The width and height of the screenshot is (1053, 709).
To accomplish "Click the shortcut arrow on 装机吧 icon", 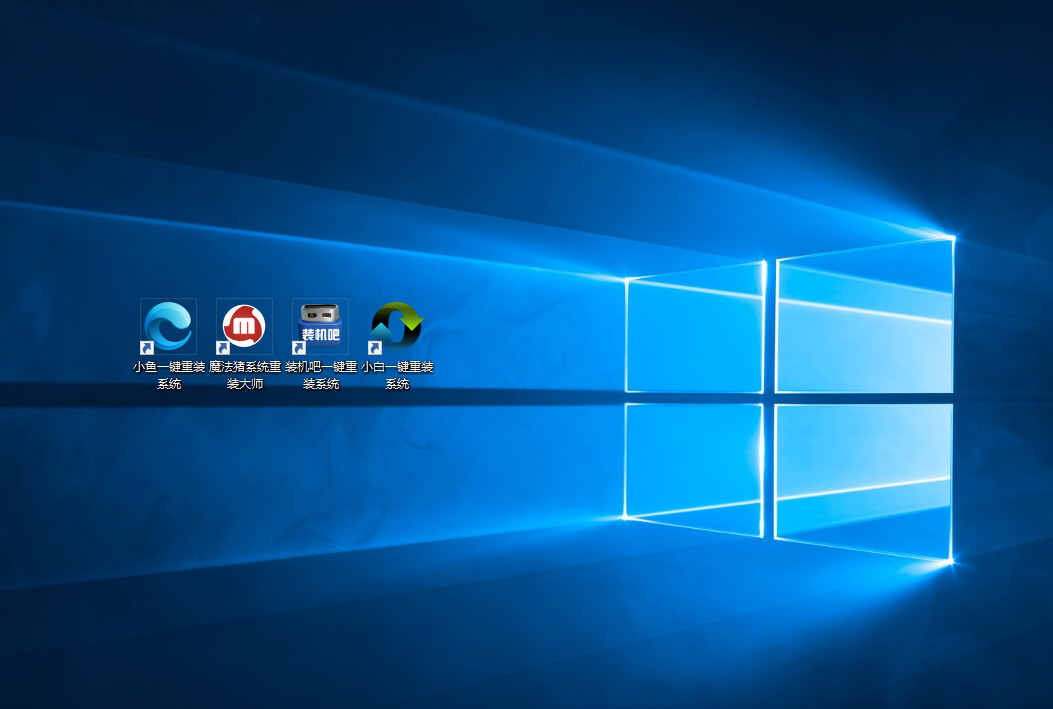I will click(x=300, y=346).
